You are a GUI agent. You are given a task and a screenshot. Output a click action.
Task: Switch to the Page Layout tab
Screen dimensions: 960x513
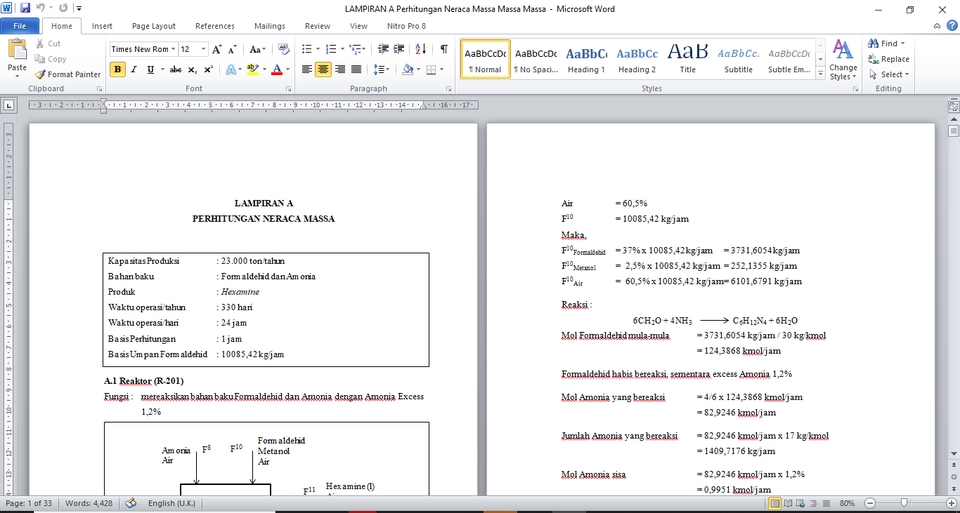154,26
